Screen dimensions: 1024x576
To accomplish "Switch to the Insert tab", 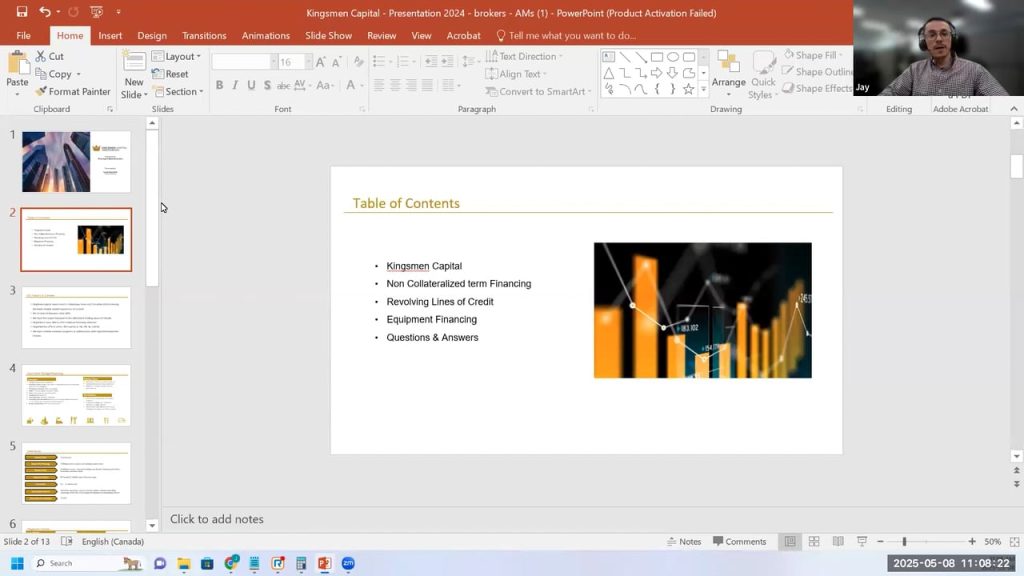I will pyautogui.click(x=110, y=36).
